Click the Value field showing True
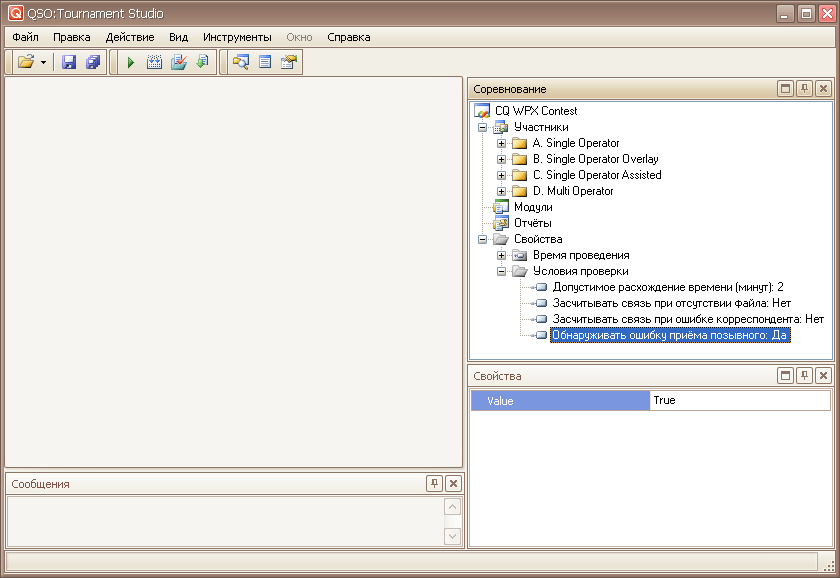This screenshot has width=840, height=578. pyautogui.click(x=739, y=400)
